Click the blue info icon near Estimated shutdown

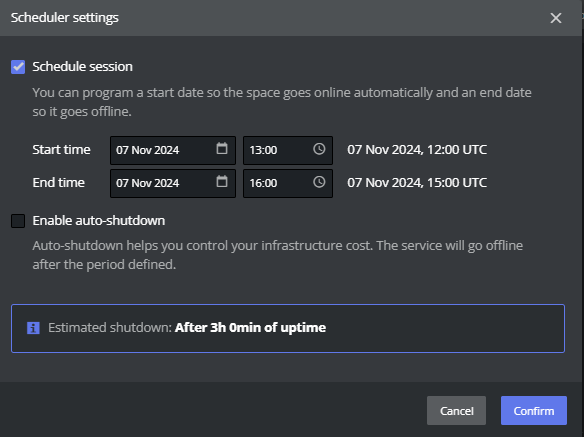coord(33,328)
